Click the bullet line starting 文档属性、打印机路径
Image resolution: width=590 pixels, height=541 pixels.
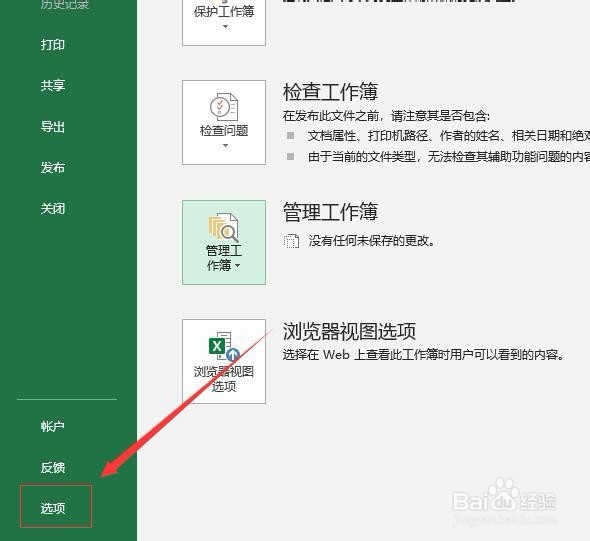pyautogui.click(x=449, y=136)
